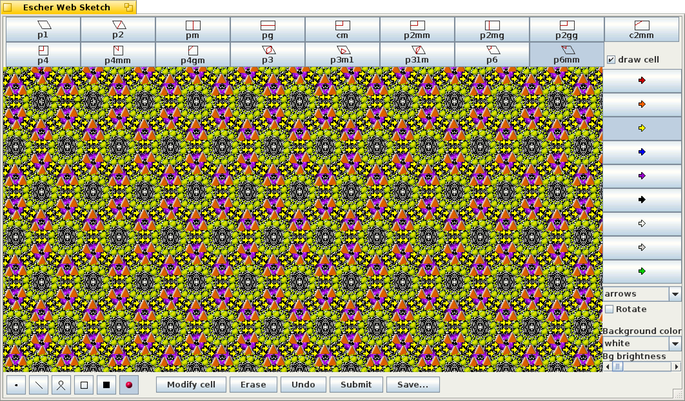Choose the black arrow stamp
Viewport: 685px width, 401px height.
642,200
